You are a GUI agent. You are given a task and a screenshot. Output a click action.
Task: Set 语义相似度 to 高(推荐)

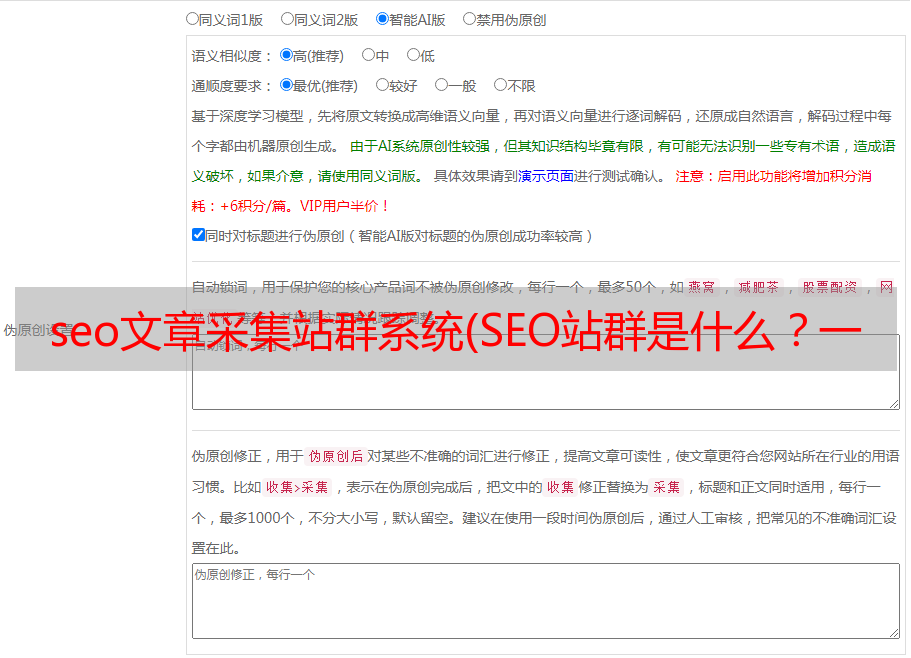click(286, 55)
